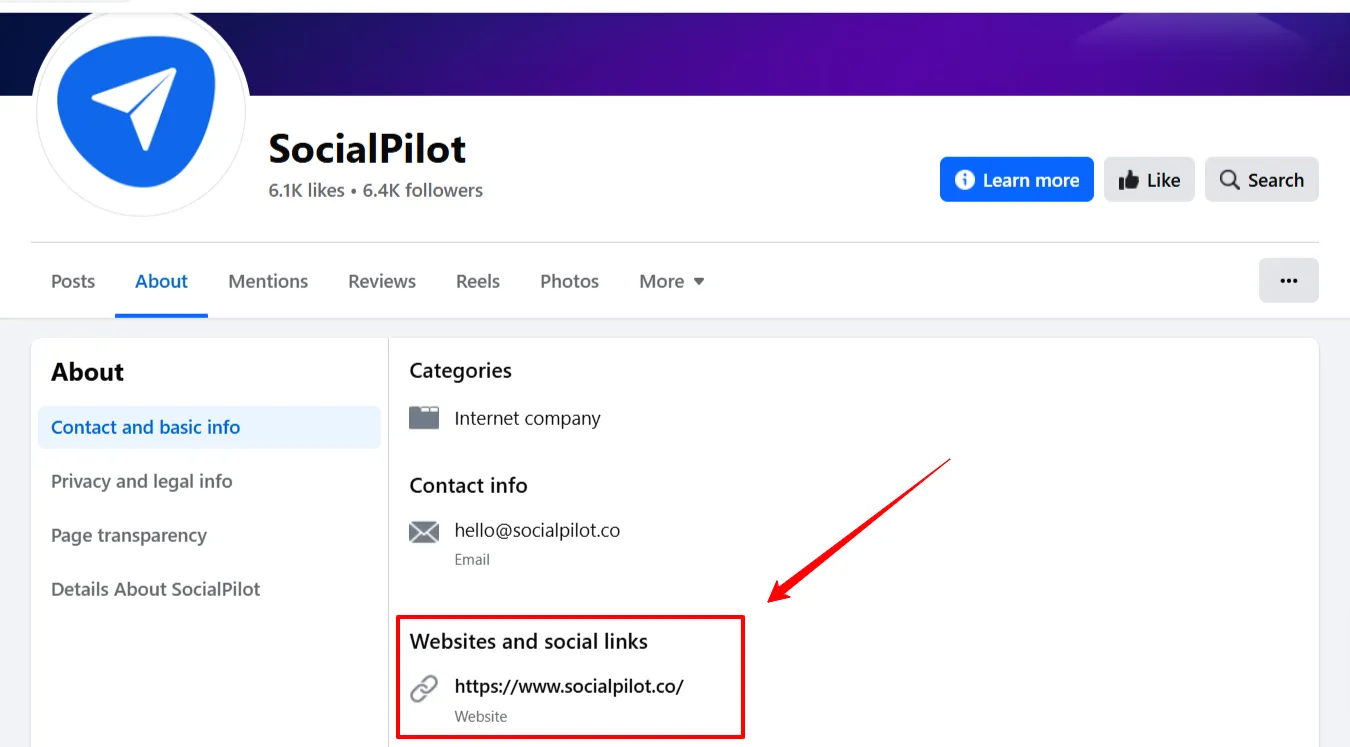Screen dimensions: 1350x747
Task: Select Privacy and legal info
Action: [x=141, y=481]
